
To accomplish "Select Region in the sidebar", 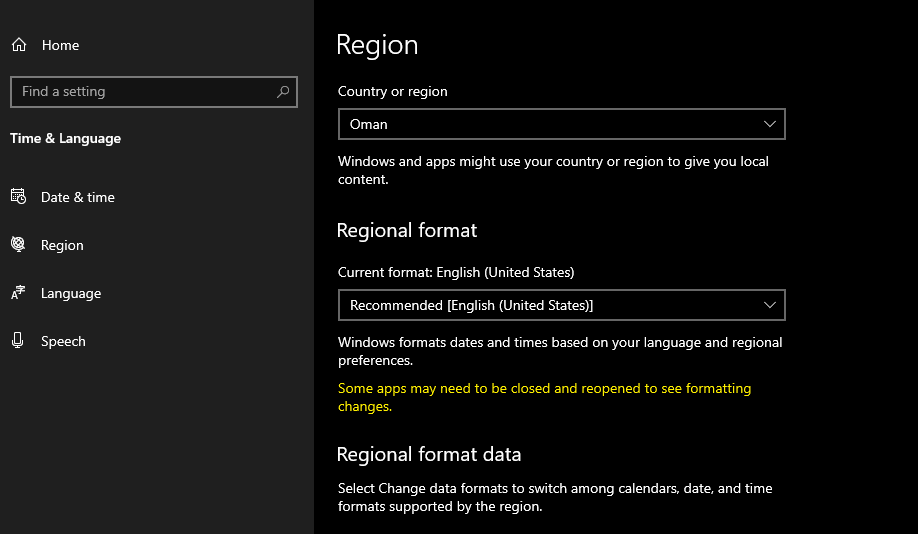I will click(62, 245).
